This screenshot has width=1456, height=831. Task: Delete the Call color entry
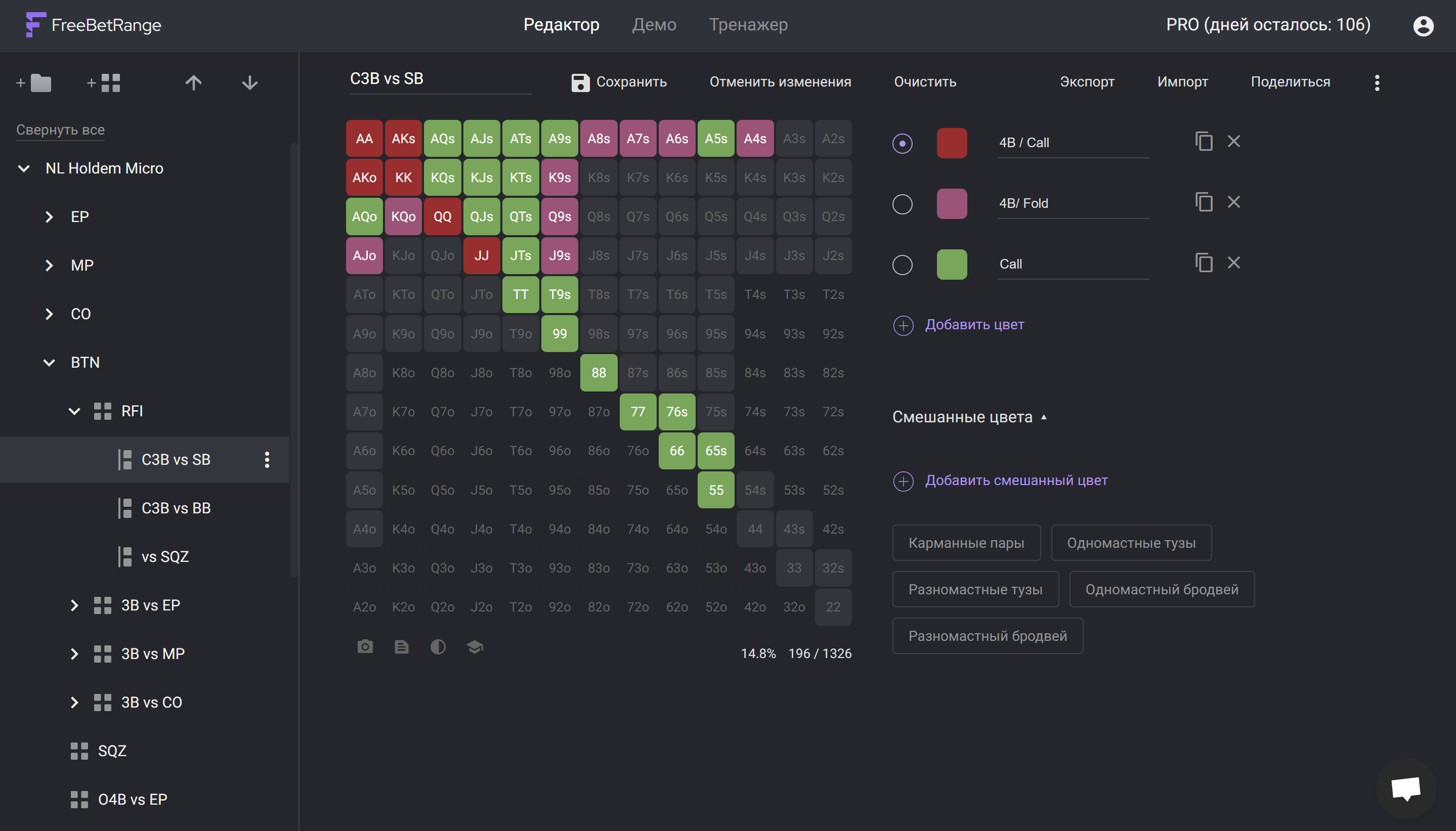(x=1233, y=263)
